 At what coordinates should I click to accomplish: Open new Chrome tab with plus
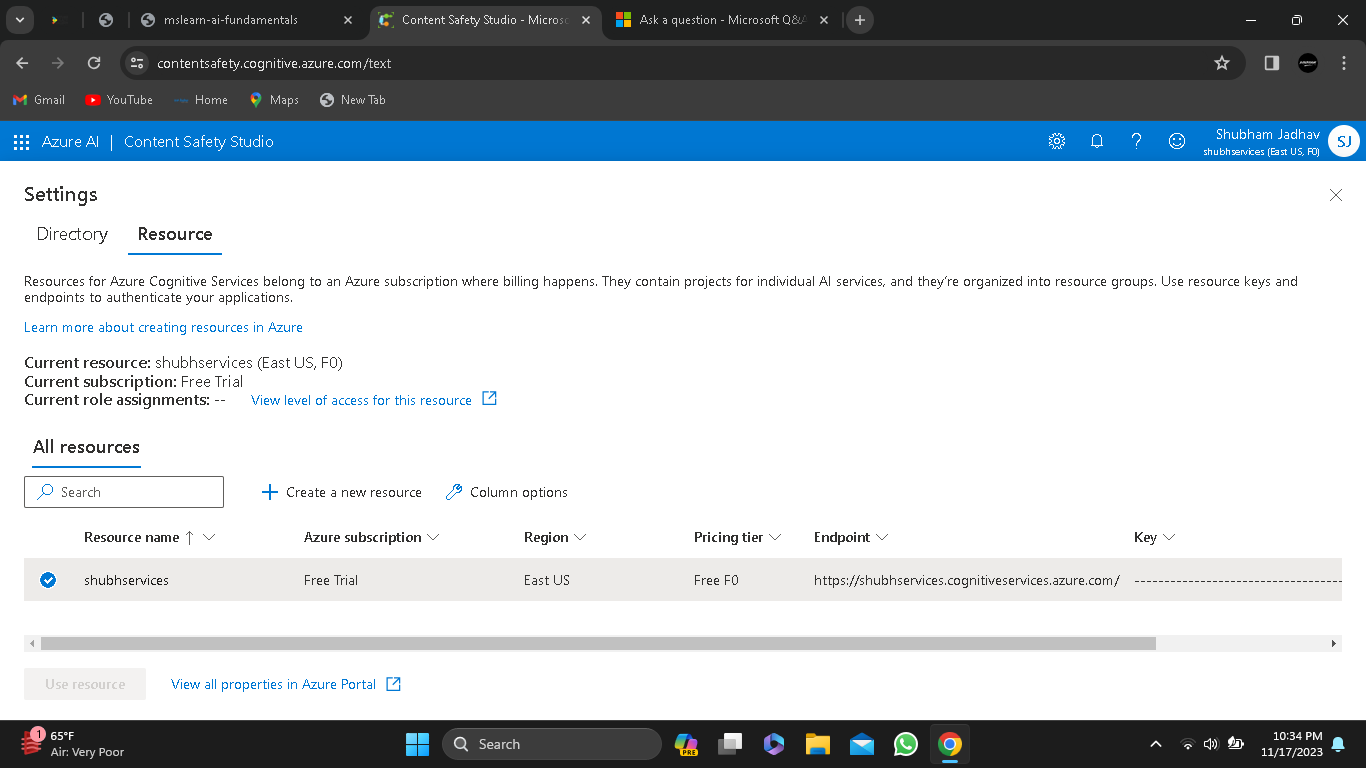[x=859, y=20]
